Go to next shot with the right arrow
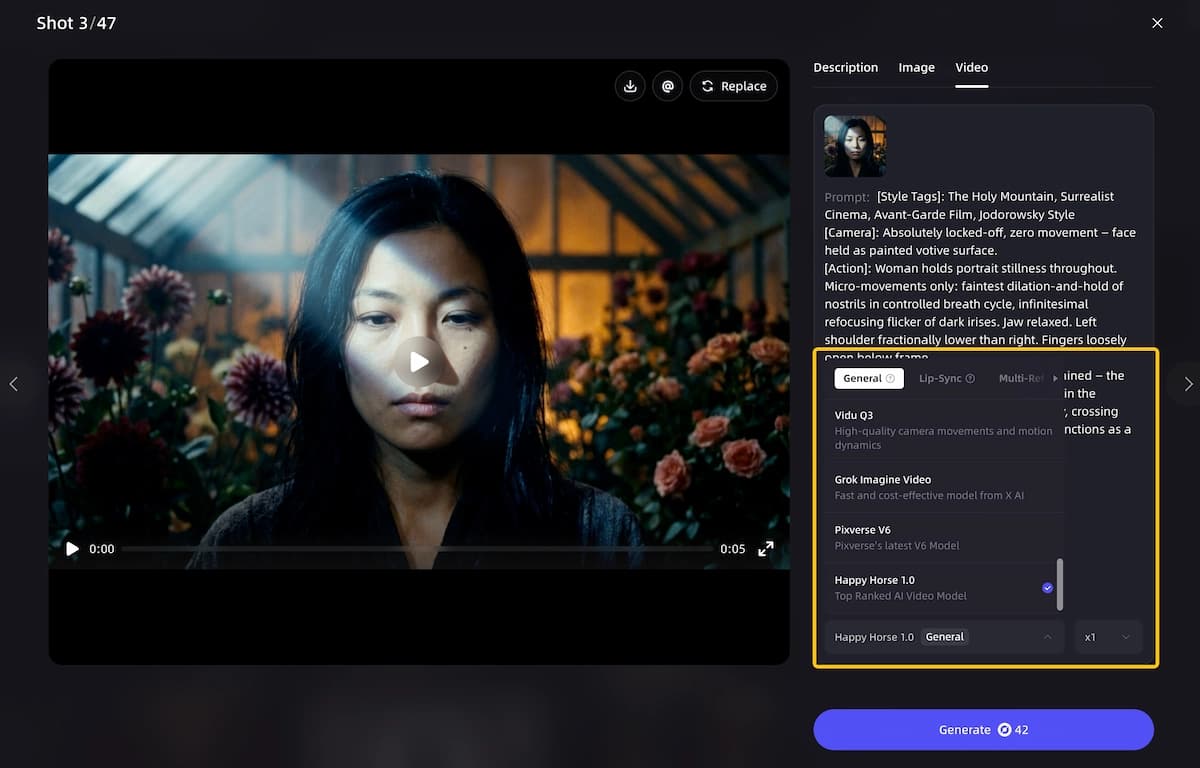 (1187, 384)
